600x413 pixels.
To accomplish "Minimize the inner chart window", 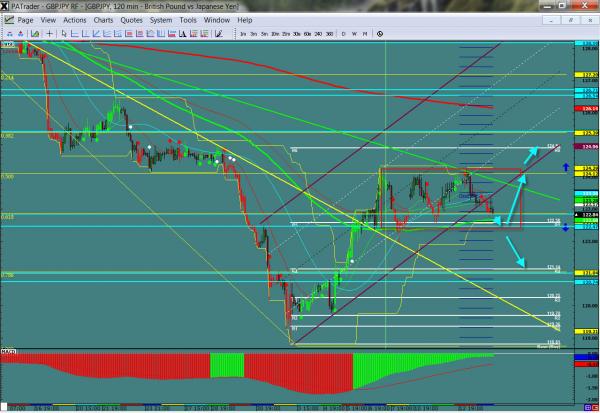I will (x=551, y=20).
